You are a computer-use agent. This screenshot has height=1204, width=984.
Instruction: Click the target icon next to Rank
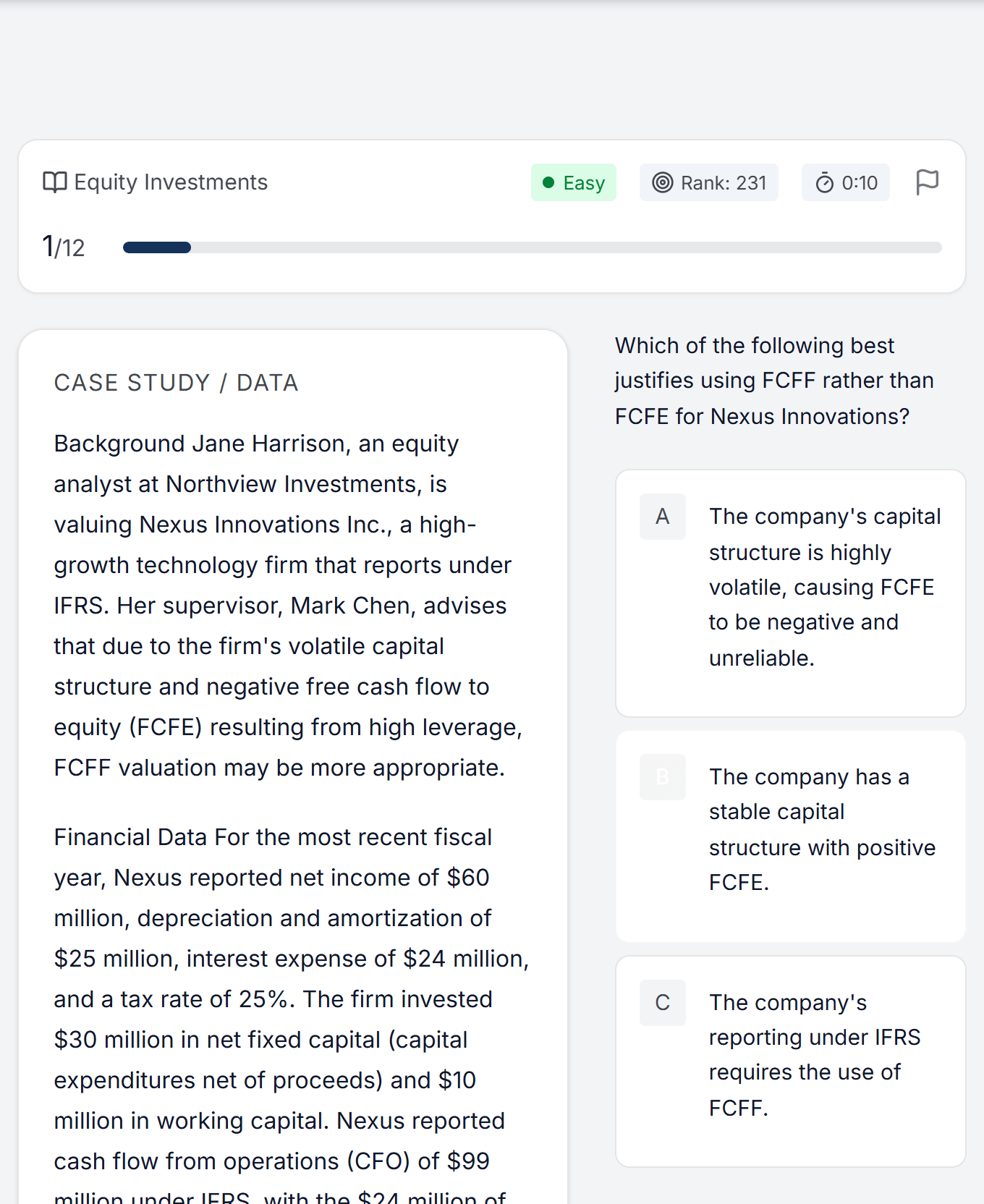(x=663, y=182)
